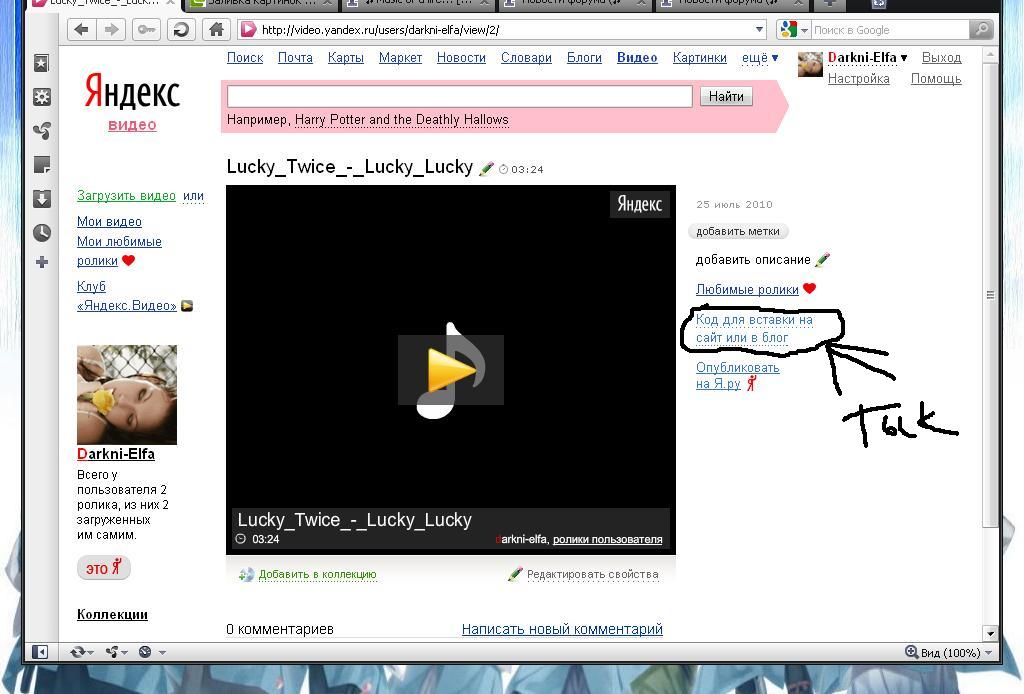Open the Карты link in Yandex navigation
This screenshot has width=1024, height=694.
coord(345,57)
